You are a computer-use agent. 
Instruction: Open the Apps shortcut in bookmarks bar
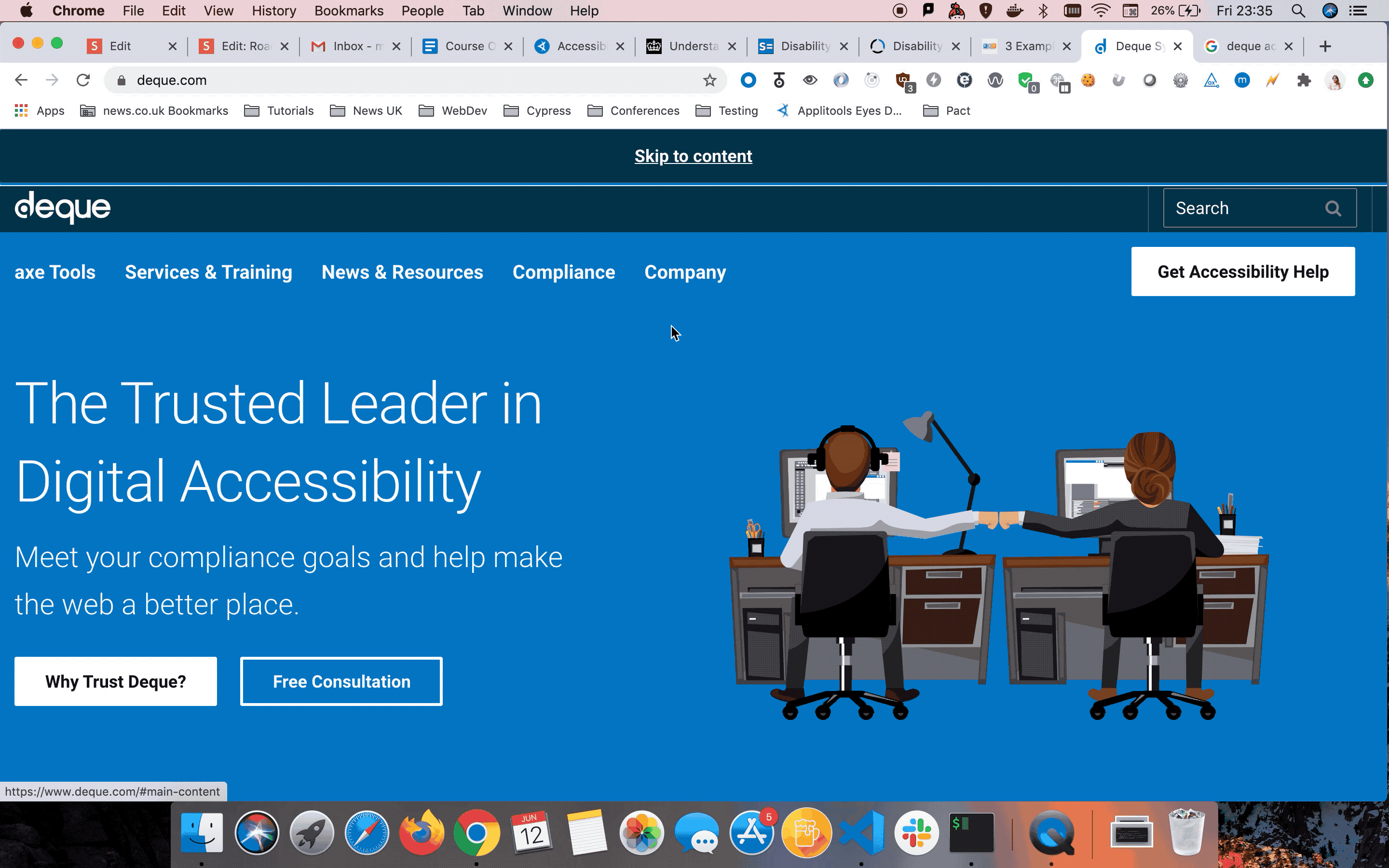(39, 111)
